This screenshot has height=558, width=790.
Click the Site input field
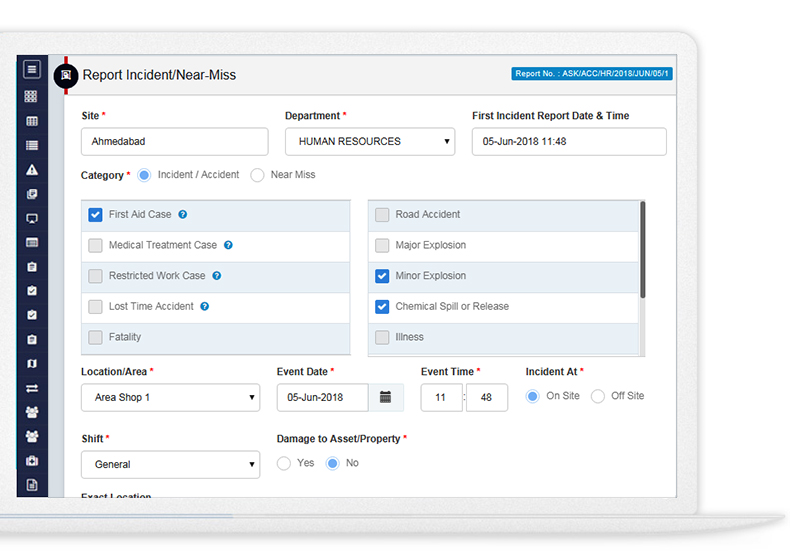(174, 142)
